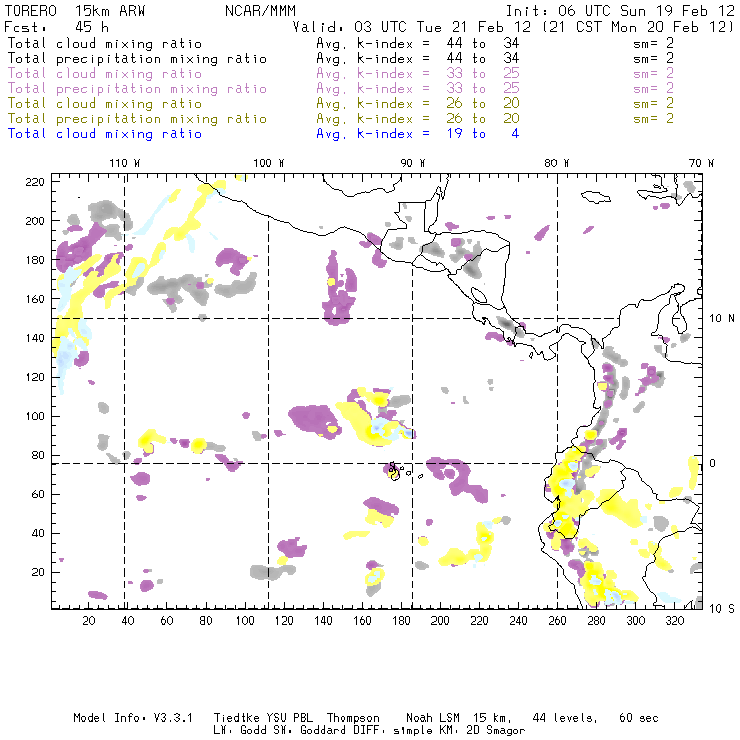Select the '10 S' latitude label
This screenshot has width=740, height=740.
click(722, 609)
